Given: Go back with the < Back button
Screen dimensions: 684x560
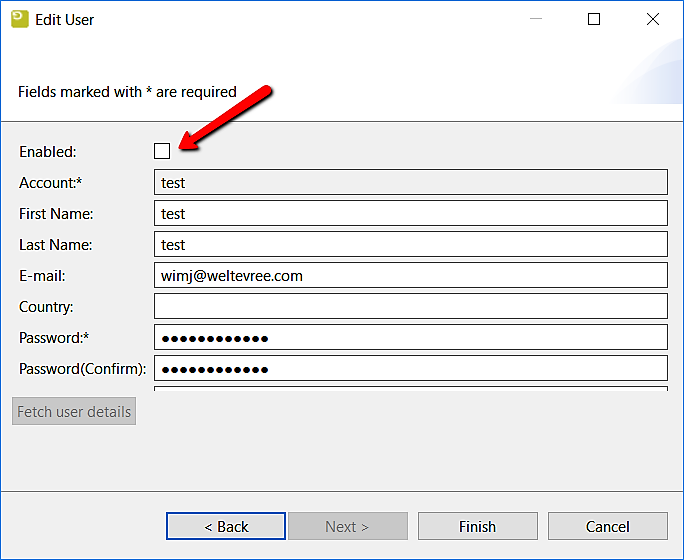Looking at the screenshot, I should (x=226, y=526).
